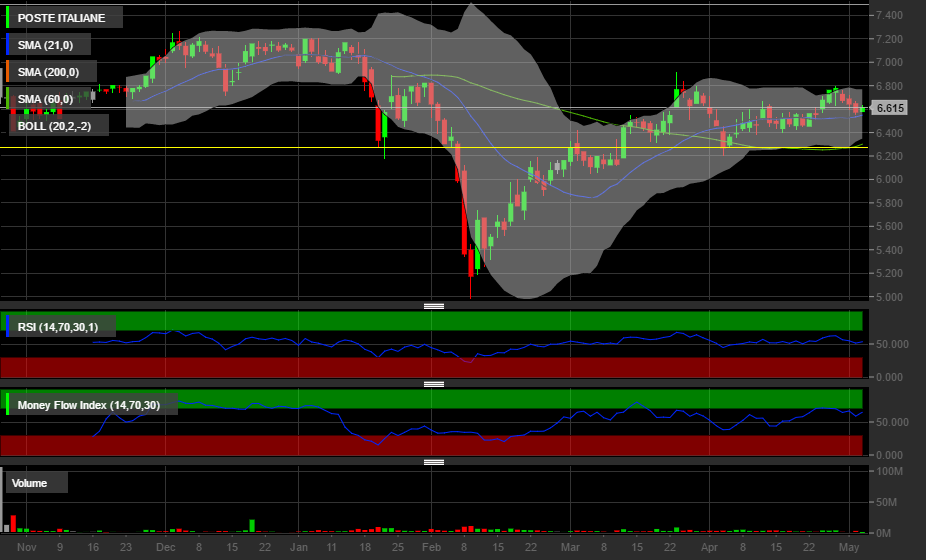
Task: Click the 5.200 price axis label
Action: [x=889, y=273]
